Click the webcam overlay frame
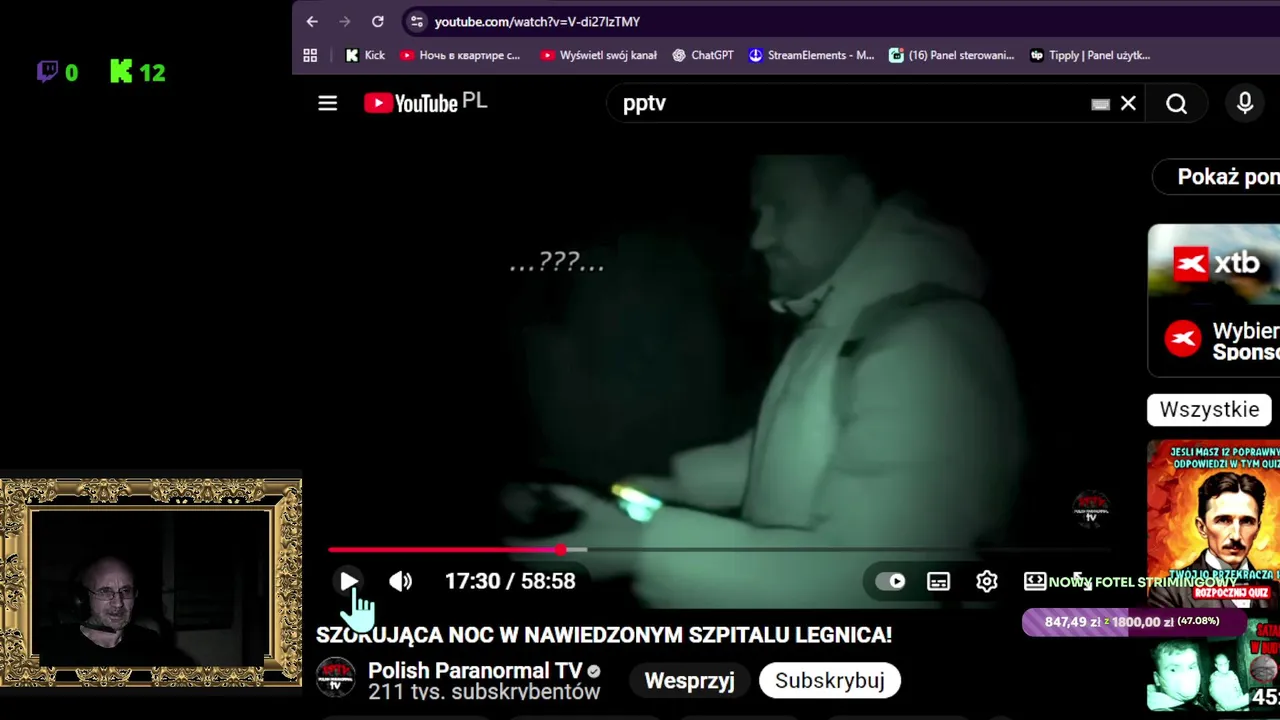This screenshot has width=1280, height=720. coord(151,584)
